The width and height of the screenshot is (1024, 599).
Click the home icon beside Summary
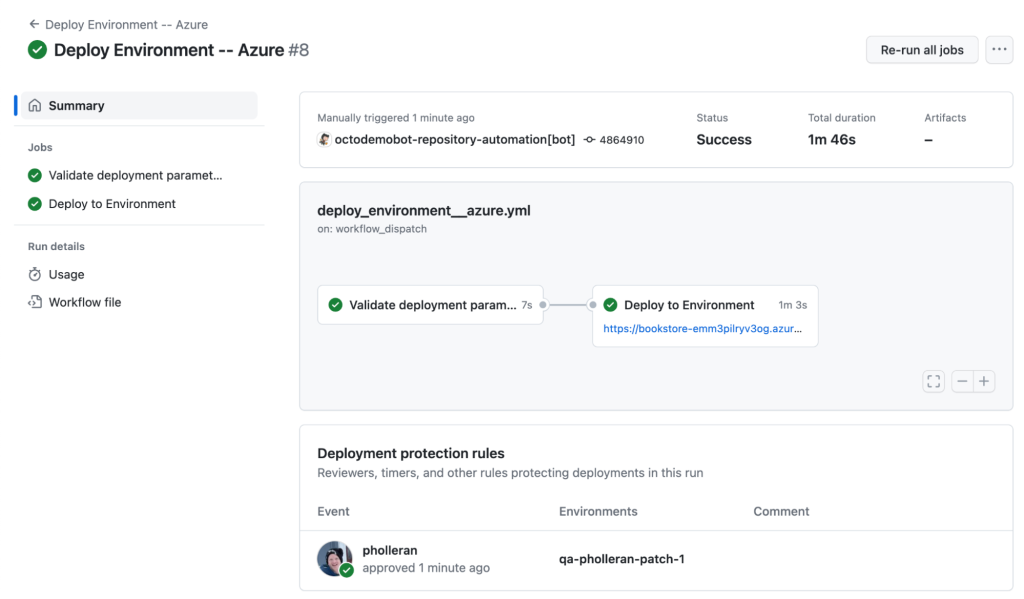click(x=35, y=105)
